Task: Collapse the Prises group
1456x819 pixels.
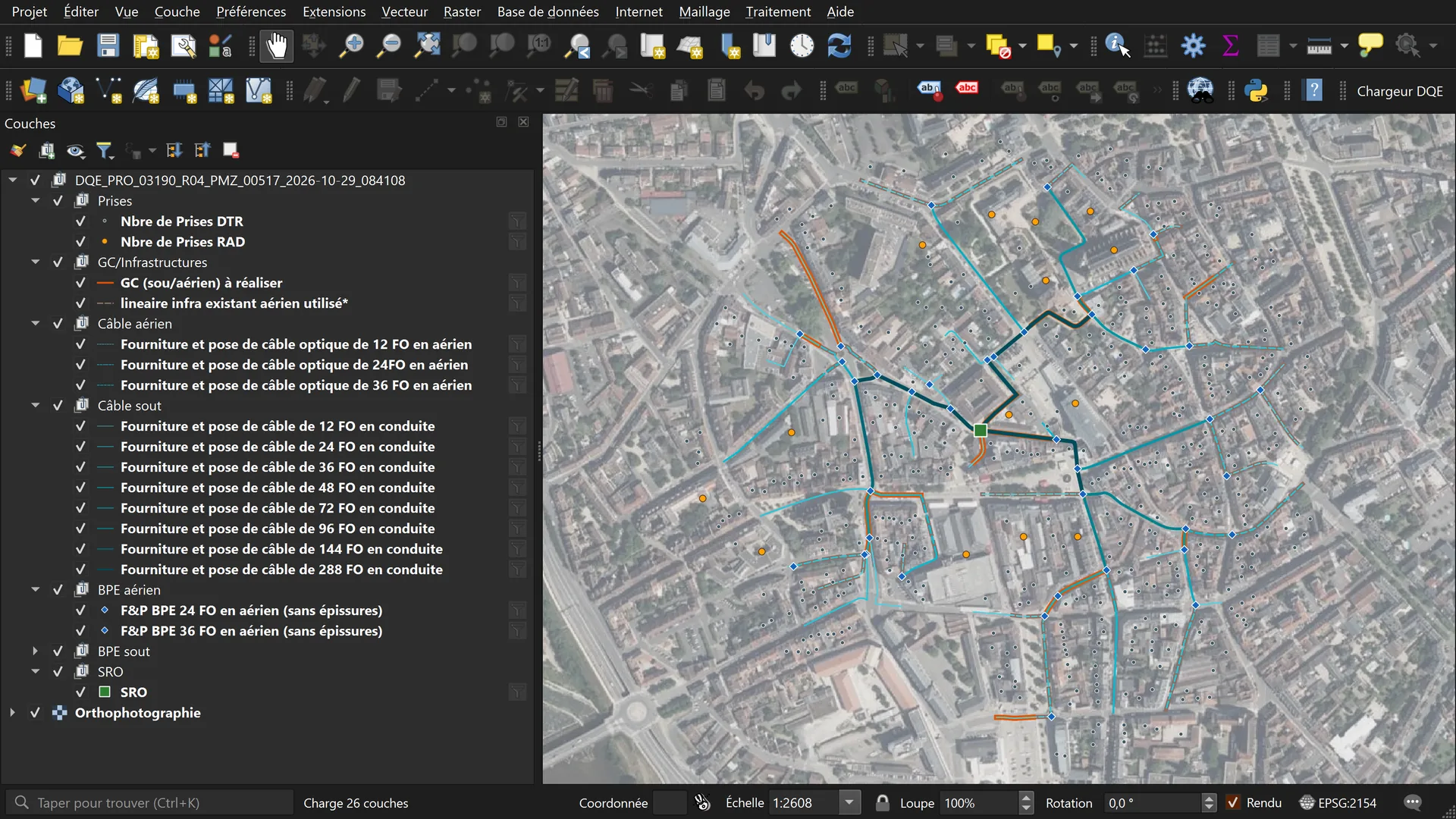Action: (35, 201)
